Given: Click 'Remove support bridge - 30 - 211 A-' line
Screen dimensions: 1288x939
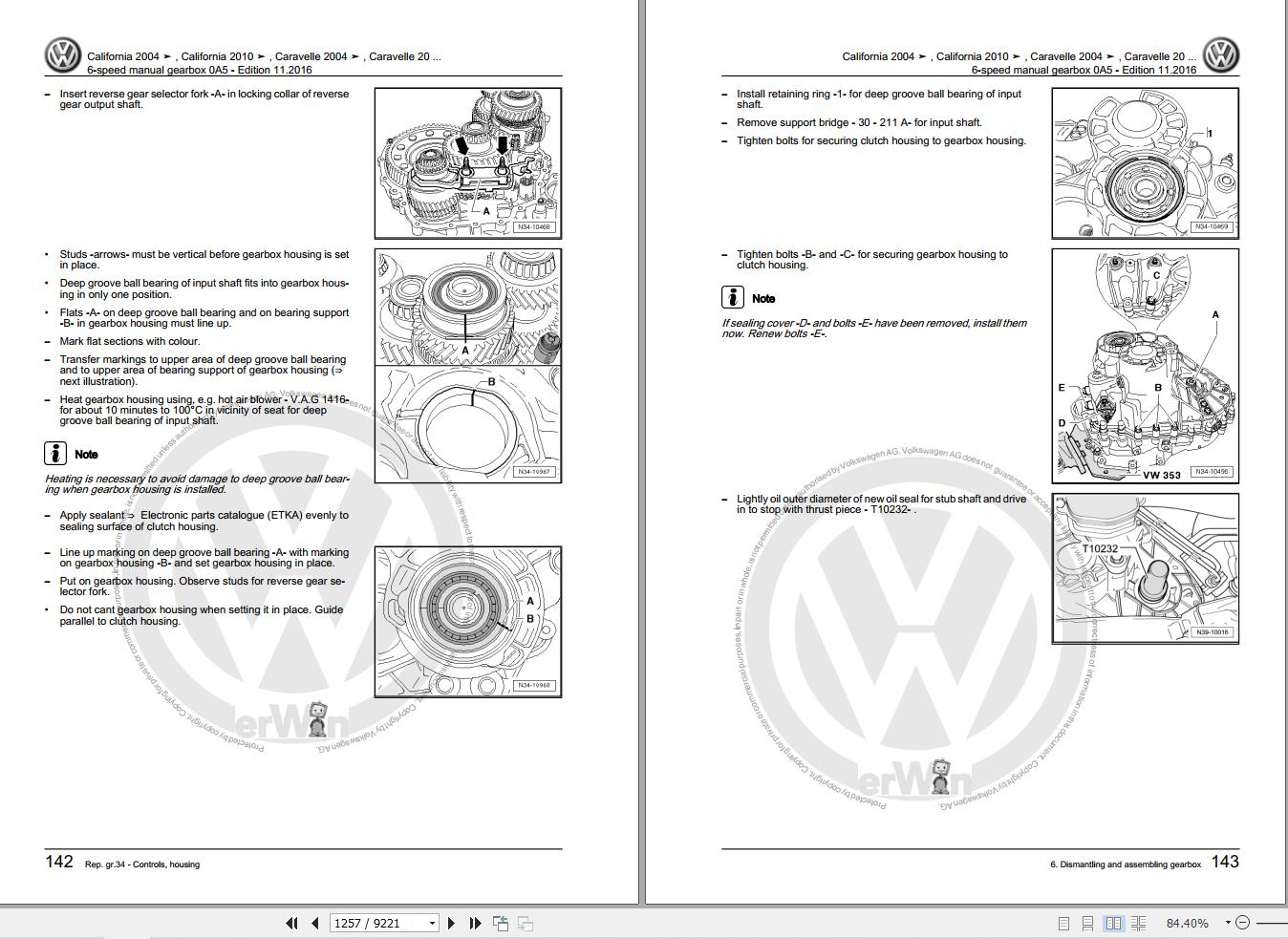Looking at the screenshot, I should tap(859, 122).
